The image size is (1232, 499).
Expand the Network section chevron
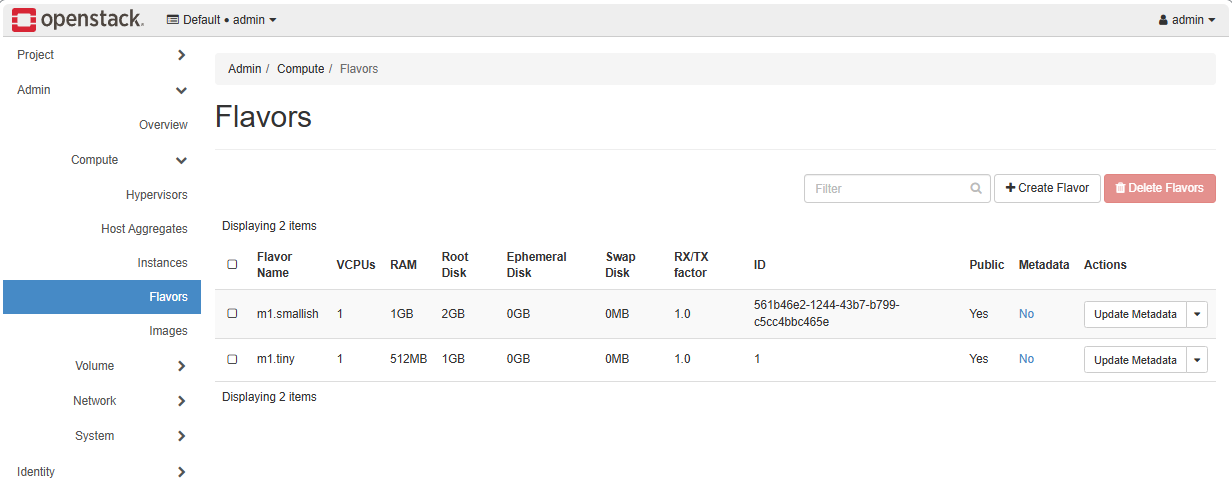pos(181,401)
